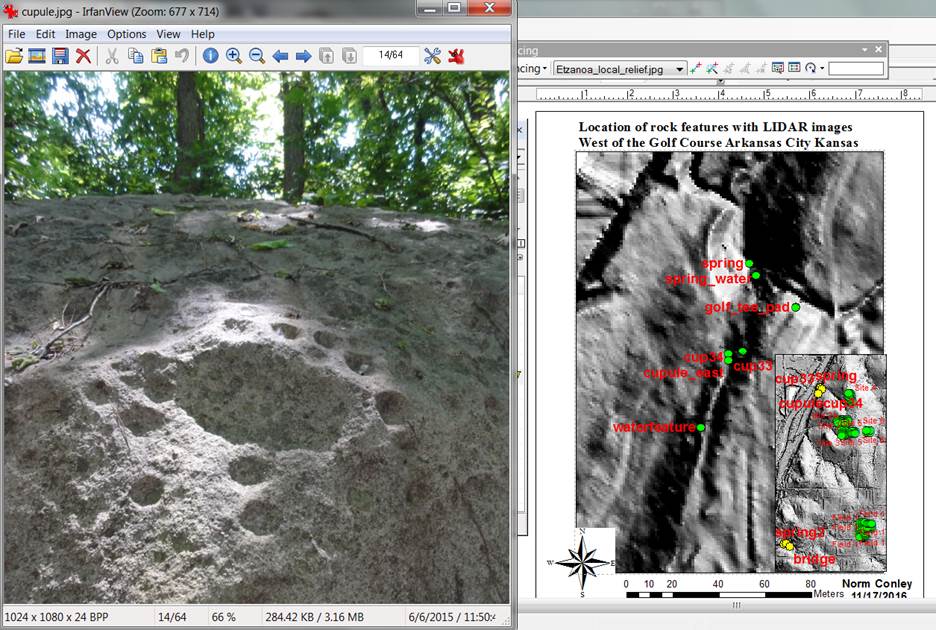The height and width of the screenshot is (630, 936).
Task: Expand the Rotate tool dropdown arrow
Action: (822, 69)
